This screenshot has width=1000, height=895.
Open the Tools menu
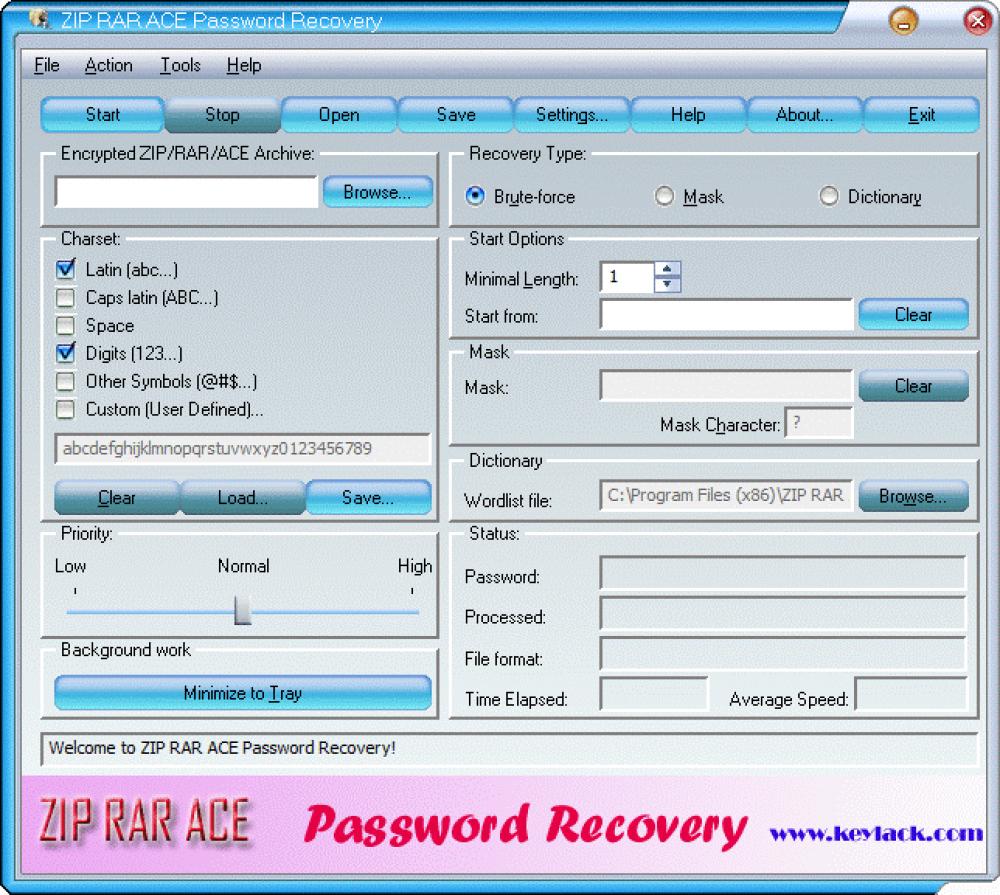[179, 65]
